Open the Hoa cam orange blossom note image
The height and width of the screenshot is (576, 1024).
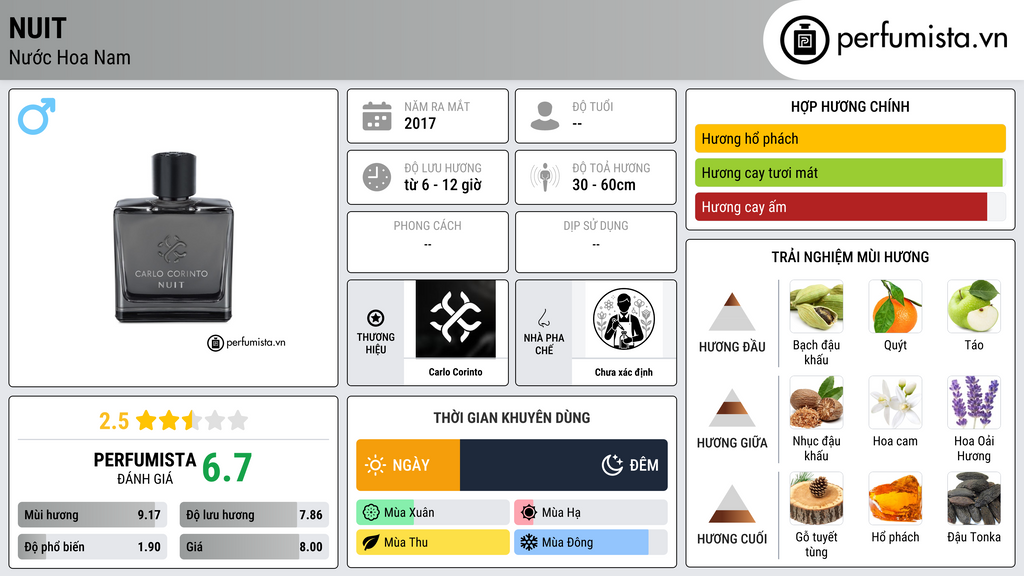(895, 402)
